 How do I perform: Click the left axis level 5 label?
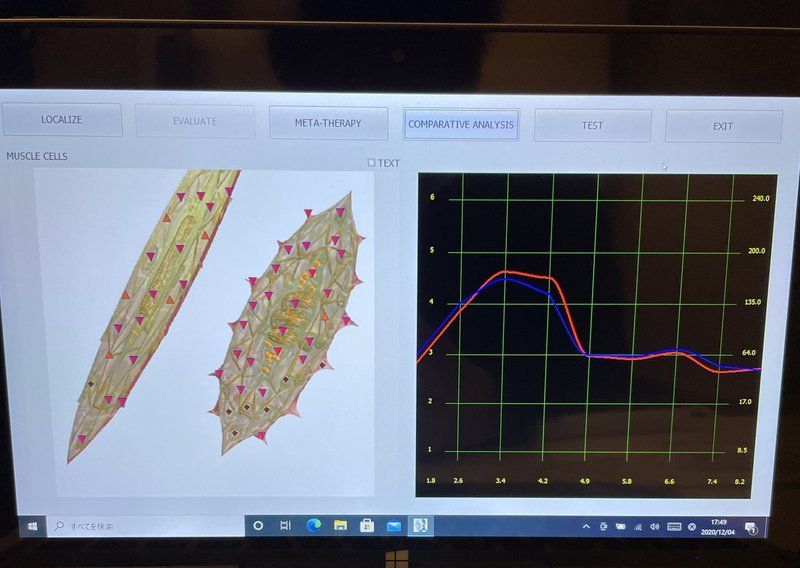(x=432, y=250)
